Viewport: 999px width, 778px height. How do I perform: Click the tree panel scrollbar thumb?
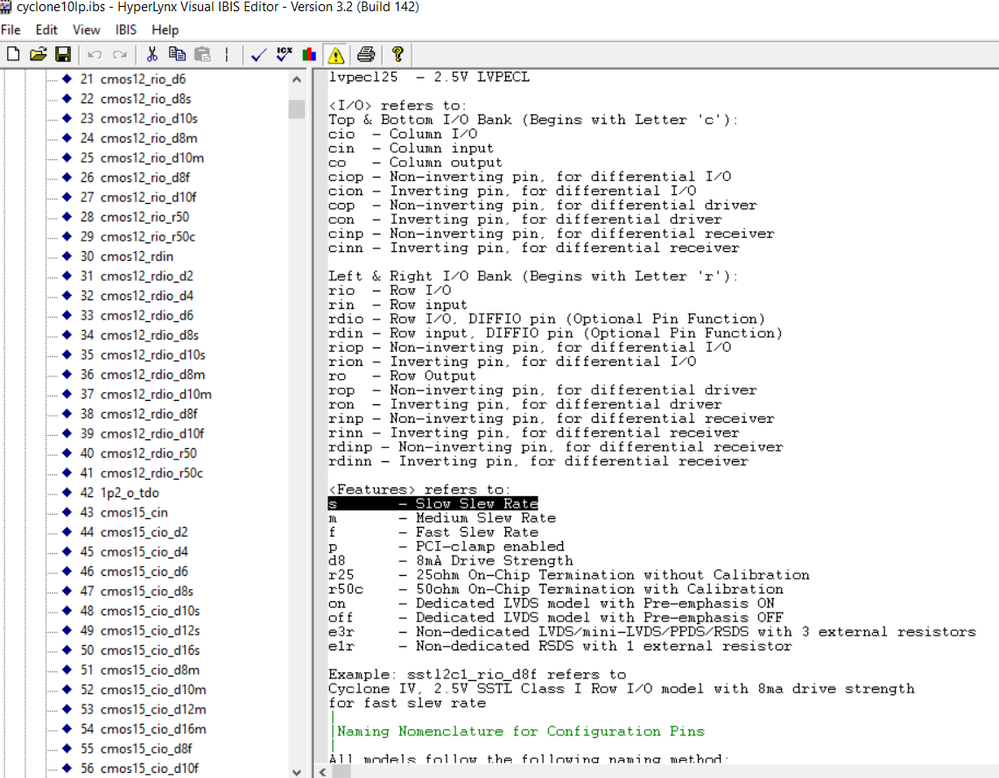pyautogui.click(x=296, y=109)
